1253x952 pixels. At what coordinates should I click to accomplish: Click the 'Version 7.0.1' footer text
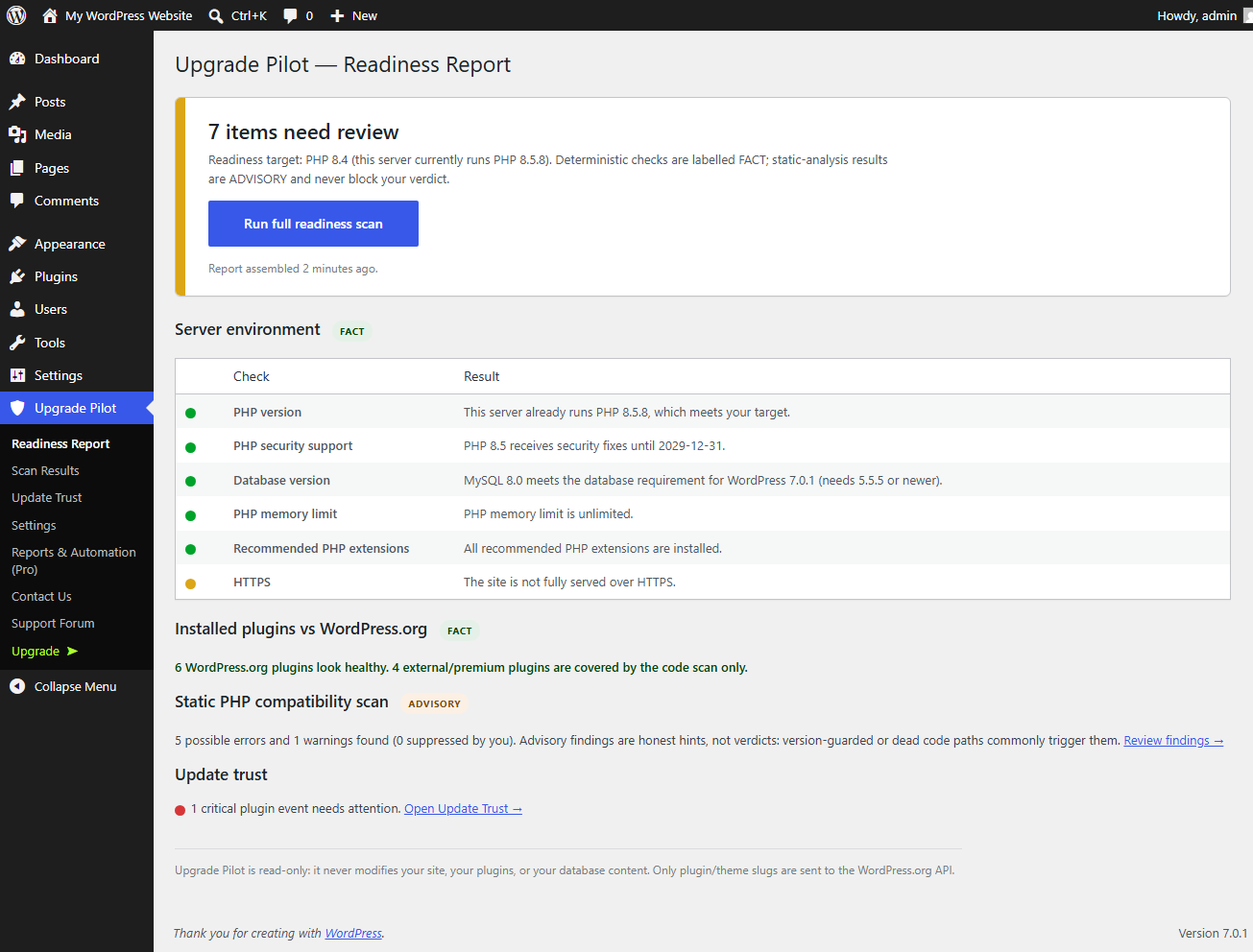tap(1213, 933)
